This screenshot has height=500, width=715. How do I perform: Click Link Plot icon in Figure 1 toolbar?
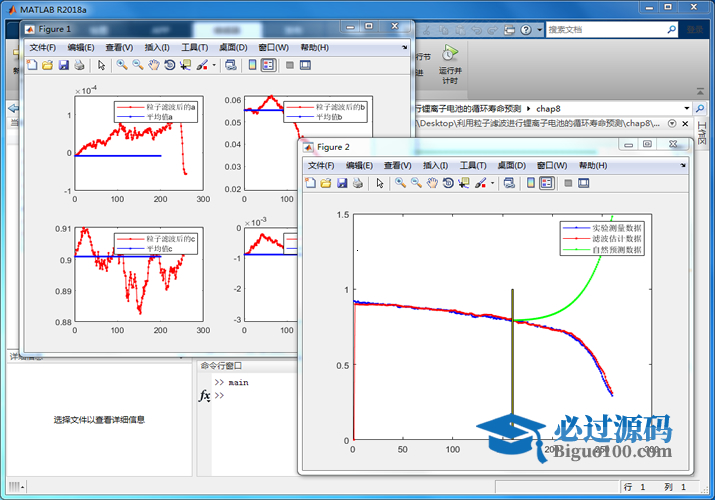point(231,65)
